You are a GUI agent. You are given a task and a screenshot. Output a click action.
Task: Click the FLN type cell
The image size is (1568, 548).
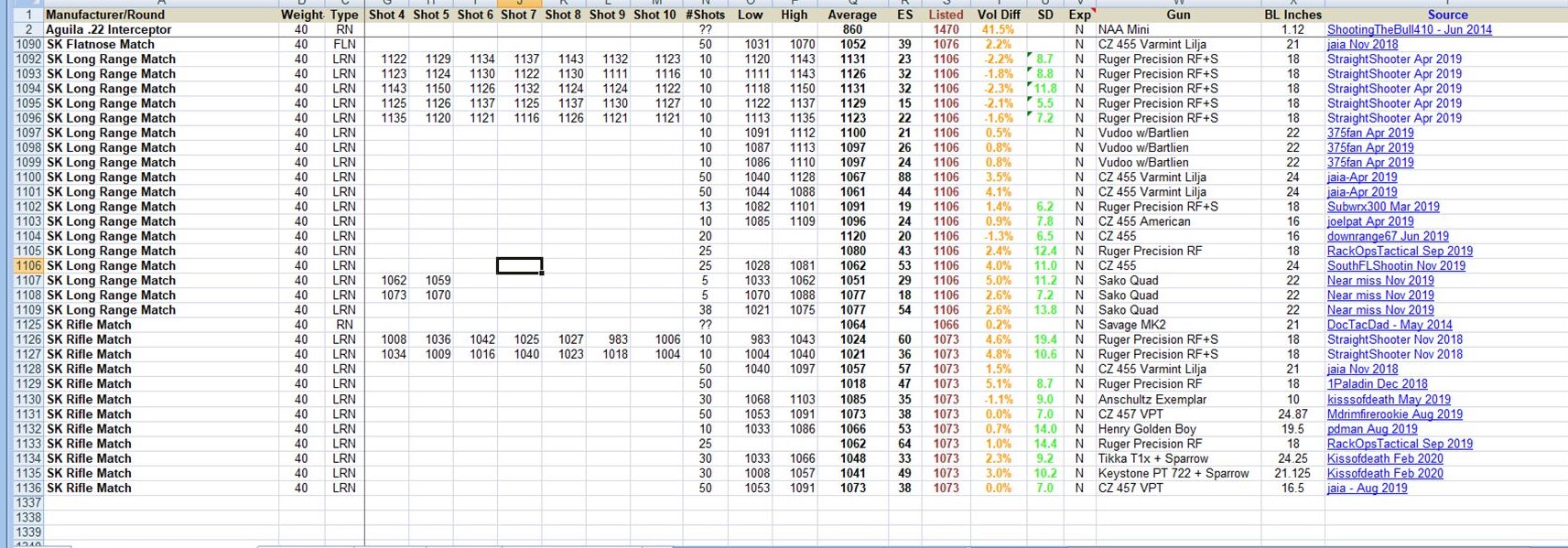344,44
